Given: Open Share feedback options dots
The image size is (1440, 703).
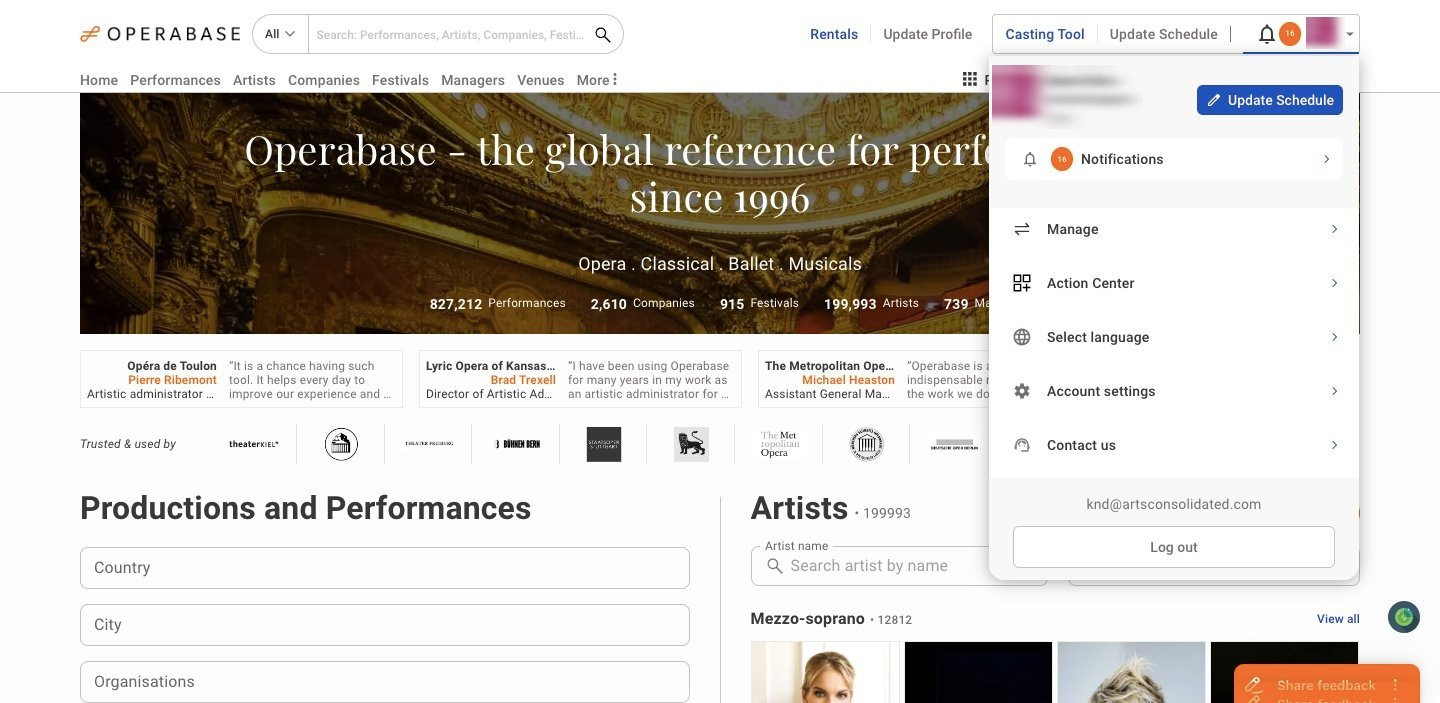Looking at the screenshot, I should pos(1396,685).
